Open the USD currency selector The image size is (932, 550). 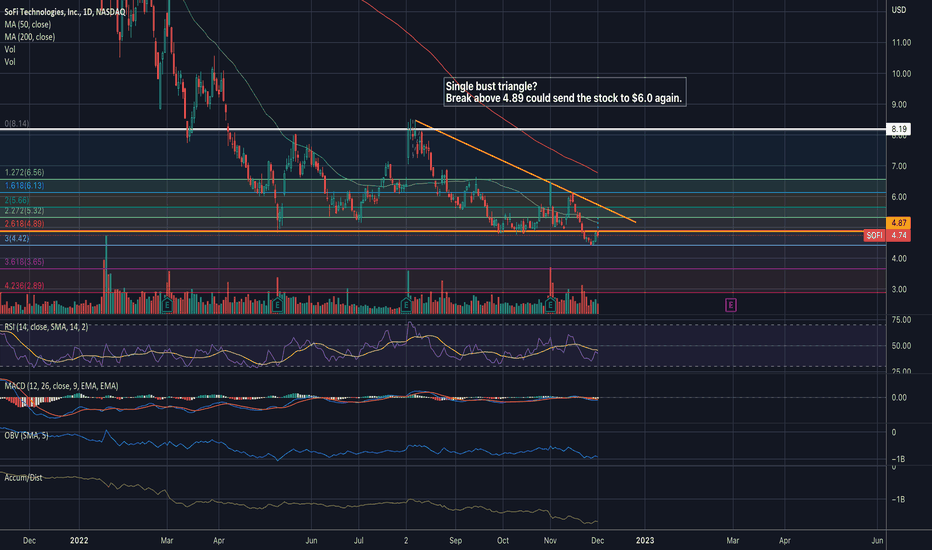[x=899, y=10]
